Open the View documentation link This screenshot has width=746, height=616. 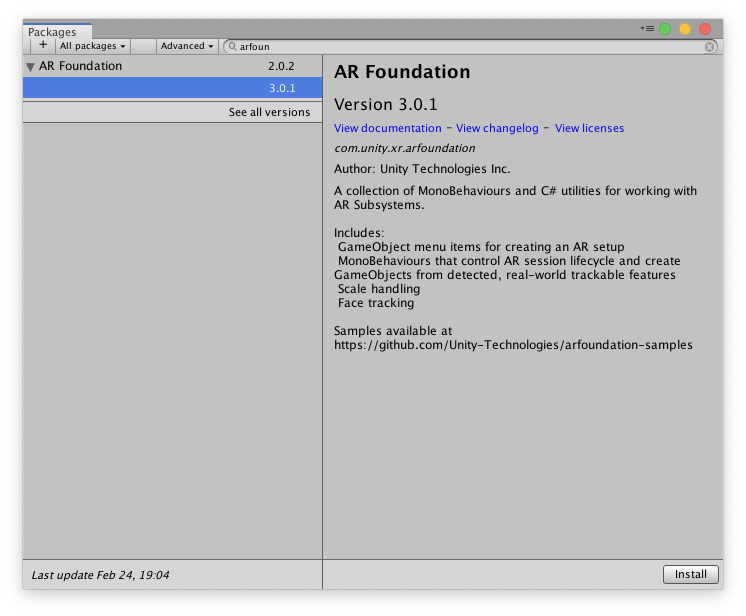click(387, 128)
